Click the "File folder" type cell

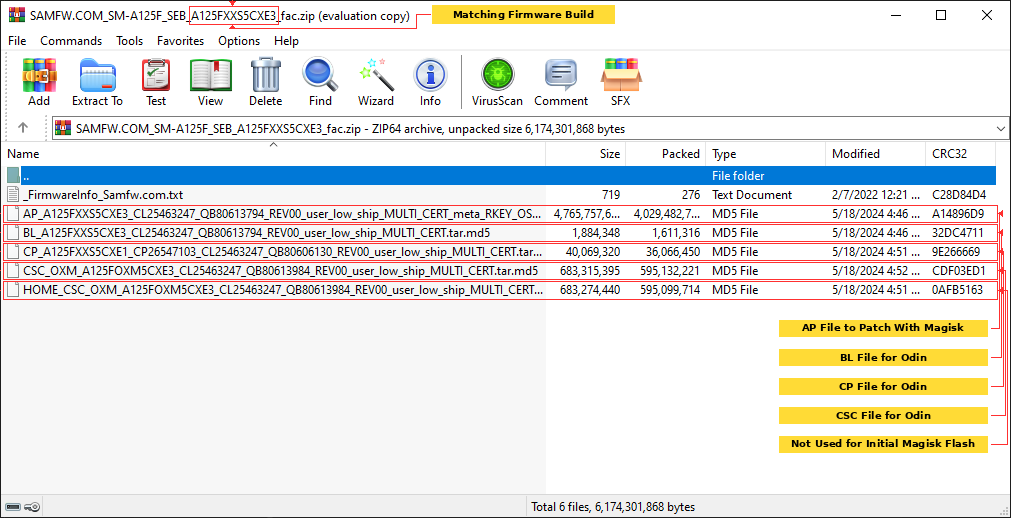[738, 175]
